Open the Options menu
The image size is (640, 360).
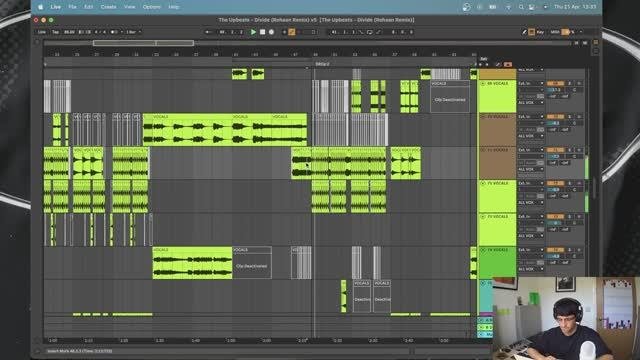click(x=151, y=7)
